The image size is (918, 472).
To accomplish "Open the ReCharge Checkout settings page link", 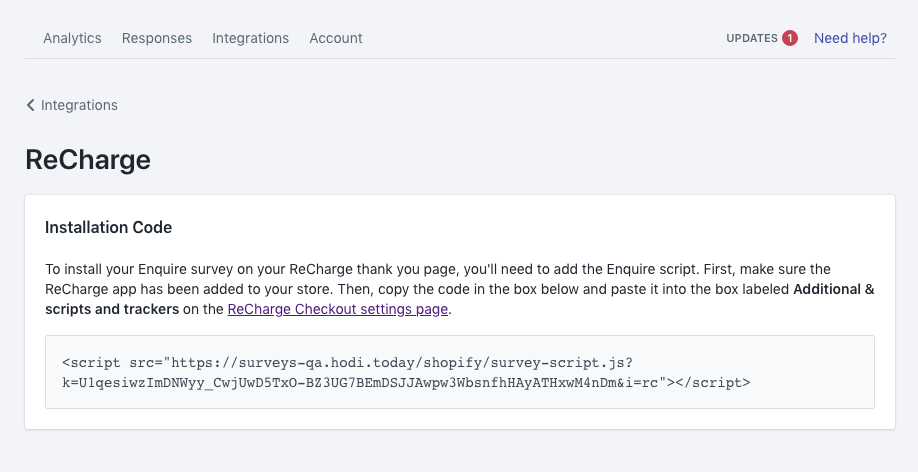I will (x=337, y=309).
